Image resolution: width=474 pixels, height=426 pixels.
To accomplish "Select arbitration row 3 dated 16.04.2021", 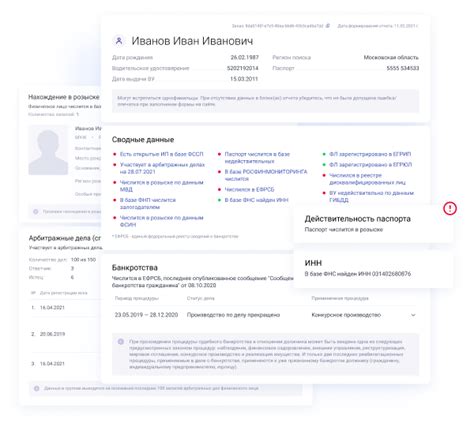I will [x=52, y=364].
